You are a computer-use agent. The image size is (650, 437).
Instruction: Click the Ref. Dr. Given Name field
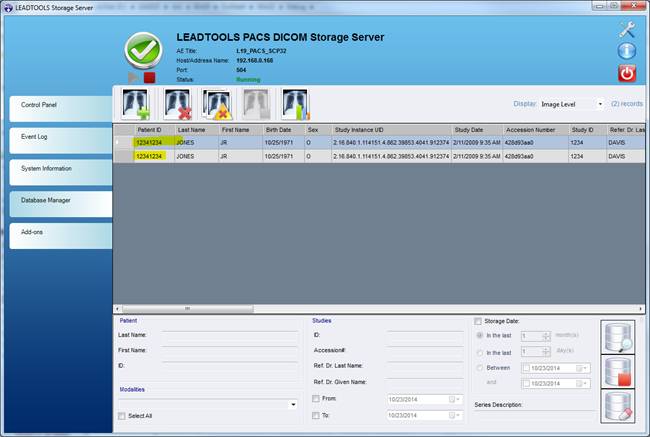(x=425, y=382)
